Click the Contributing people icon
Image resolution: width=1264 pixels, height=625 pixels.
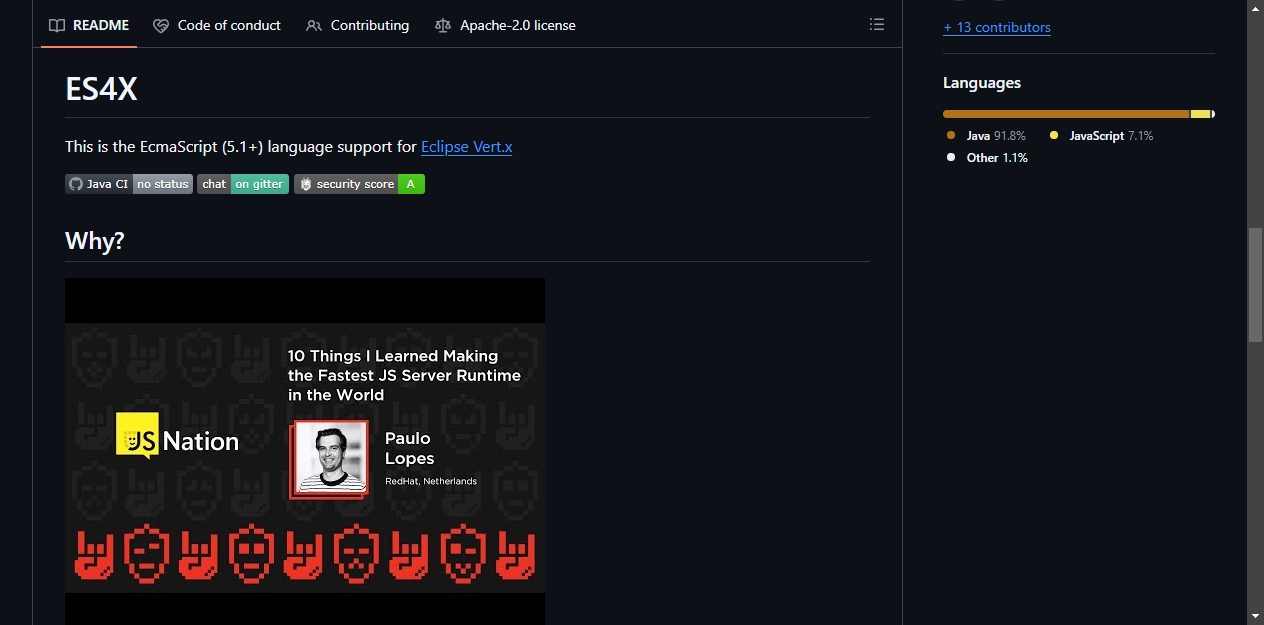tap(314, 25)
